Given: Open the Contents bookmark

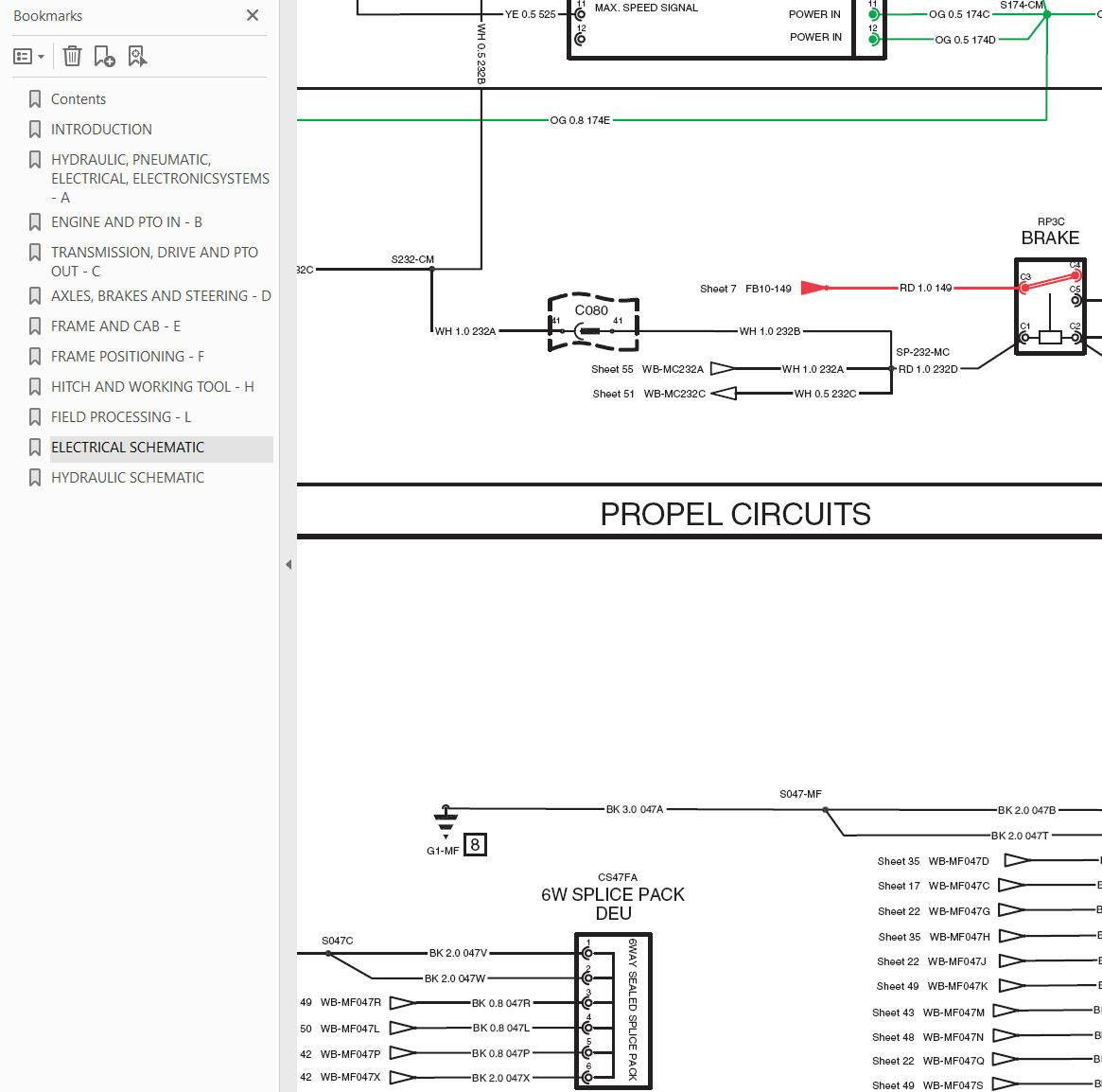Looking at the screenshot, I should coord(78,99).
